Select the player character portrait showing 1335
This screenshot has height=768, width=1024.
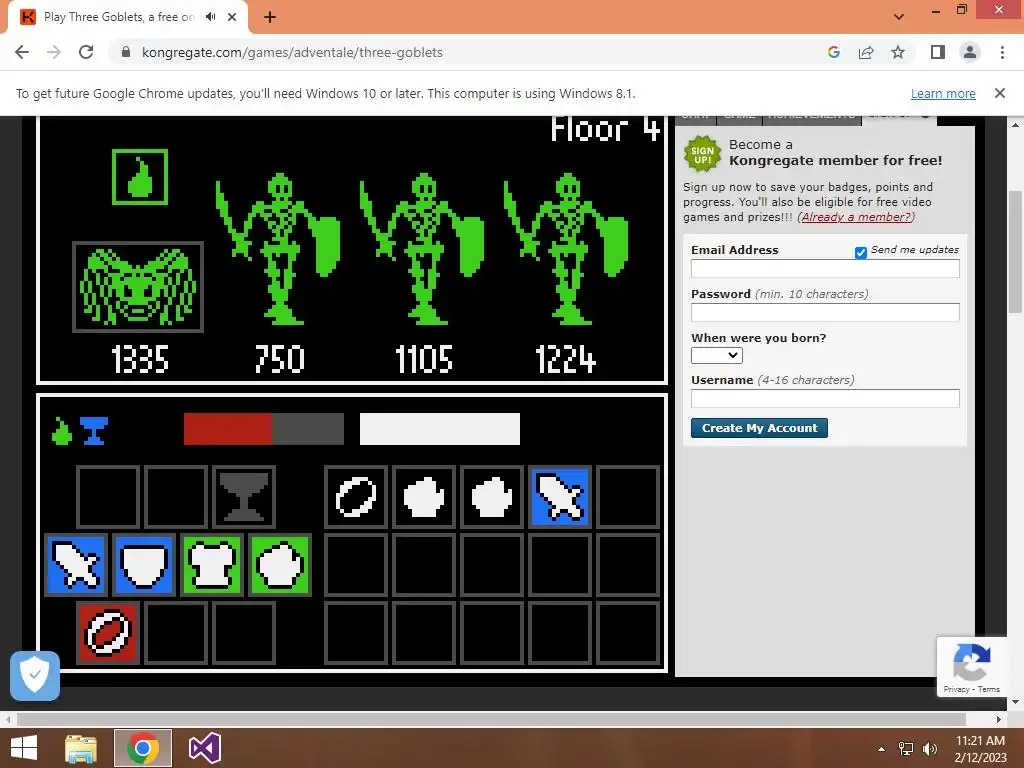pyautogui.click(x=138, y=287)
